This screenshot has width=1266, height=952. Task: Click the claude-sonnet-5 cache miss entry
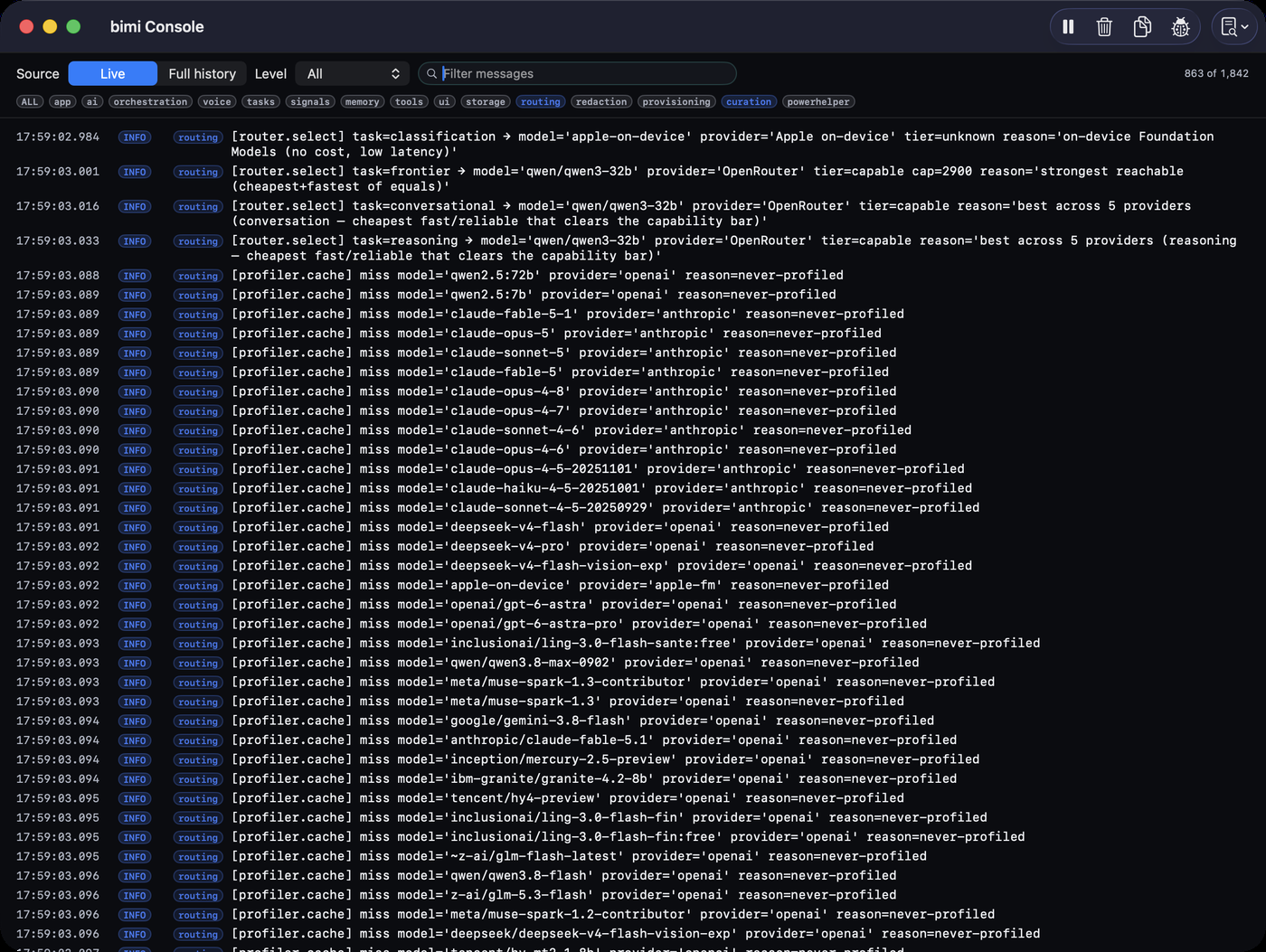pyautogui.click(x=633, y=353)
